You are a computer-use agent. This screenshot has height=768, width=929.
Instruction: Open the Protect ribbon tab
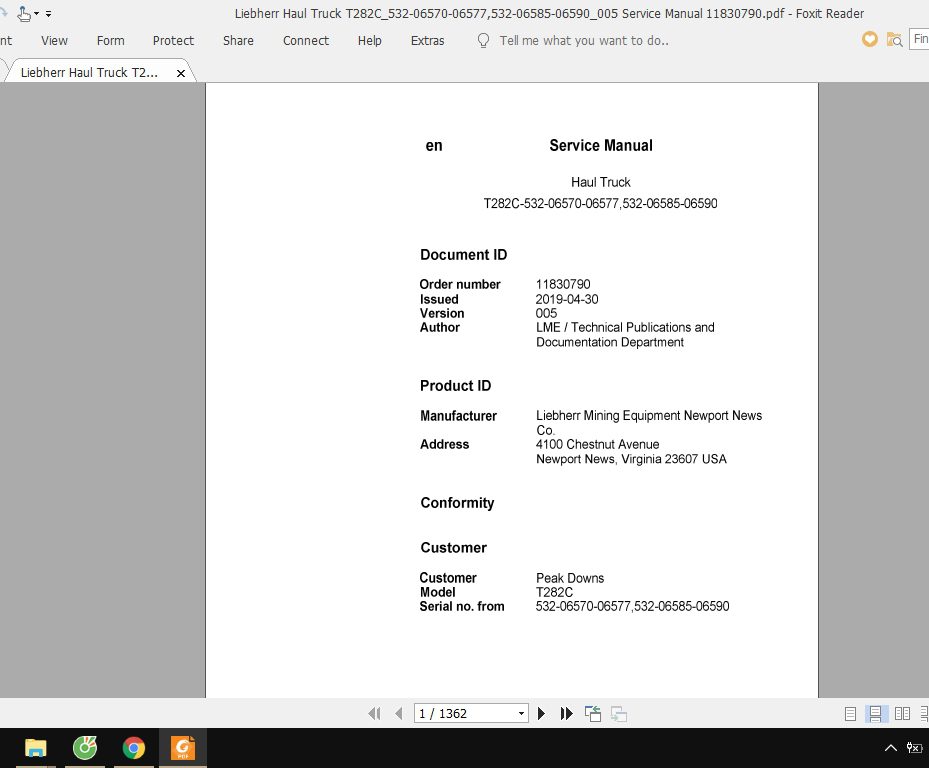tap(173, 40)
